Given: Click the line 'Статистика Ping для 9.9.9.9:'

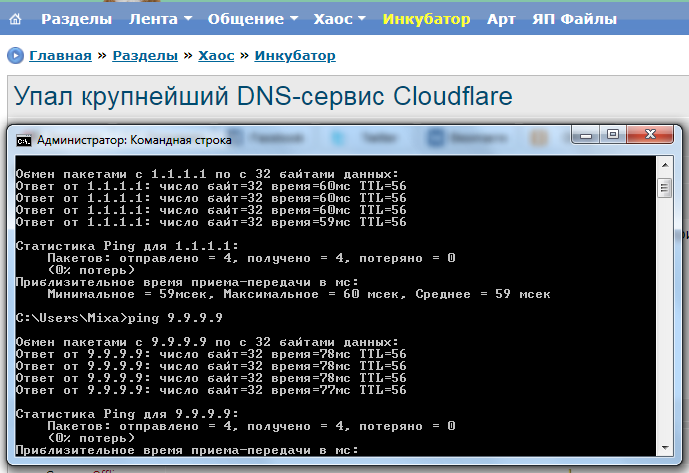Looking at the screenshot, I should (127, 414).
